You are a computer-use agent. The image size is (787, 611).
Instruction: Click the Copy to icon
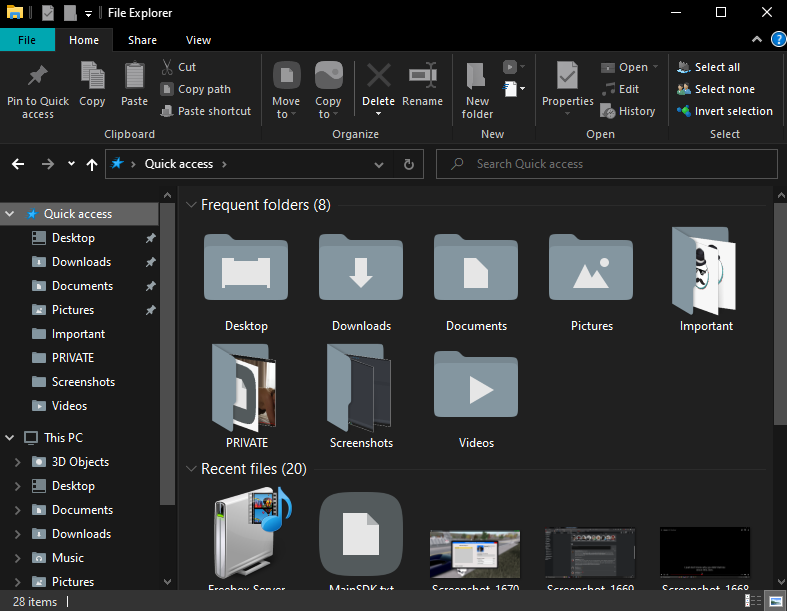tap(329, 75)
